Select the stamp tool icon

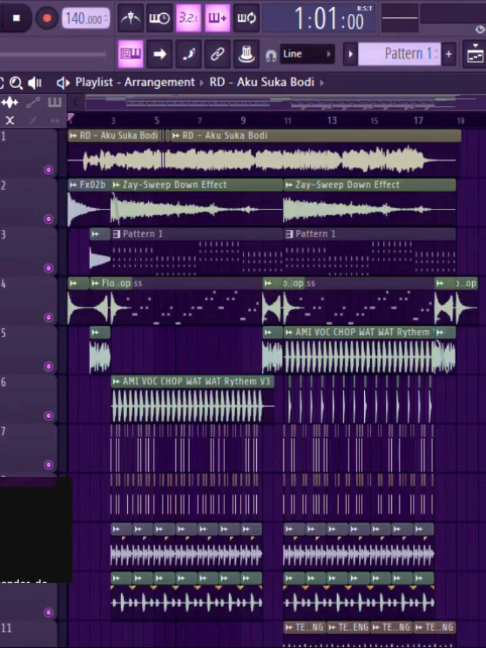(x=246, y=54)
